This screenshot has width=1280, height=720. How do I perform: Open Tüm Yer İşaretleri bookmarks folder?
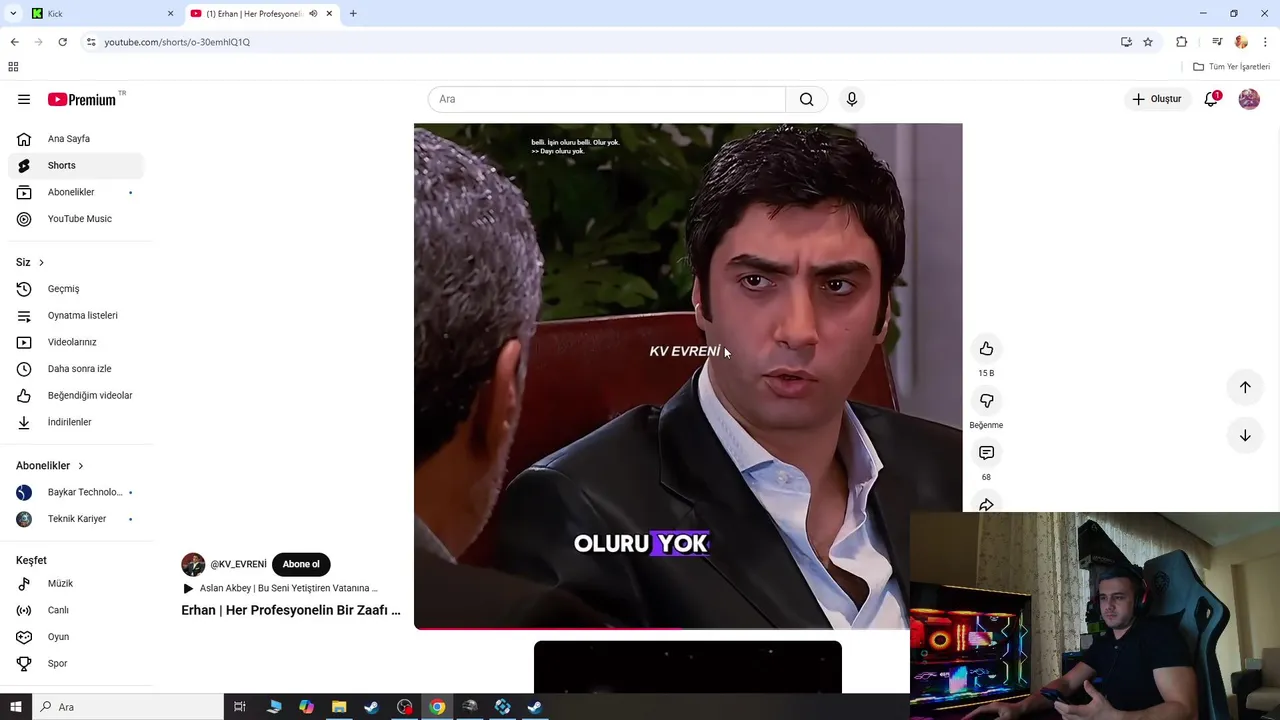click(x=1232, y=67)
